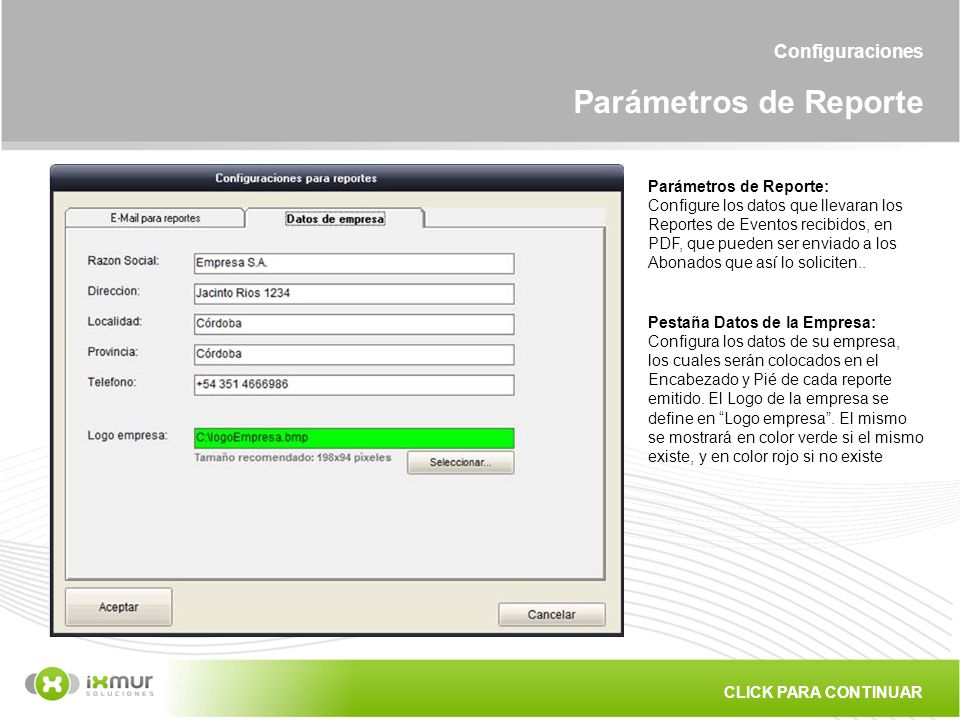The width and height of the screenshot is (960, 720).
Task: Click the Tamaño recomendado 198x94 pixeles hint
Action: [x=293, y=457]
